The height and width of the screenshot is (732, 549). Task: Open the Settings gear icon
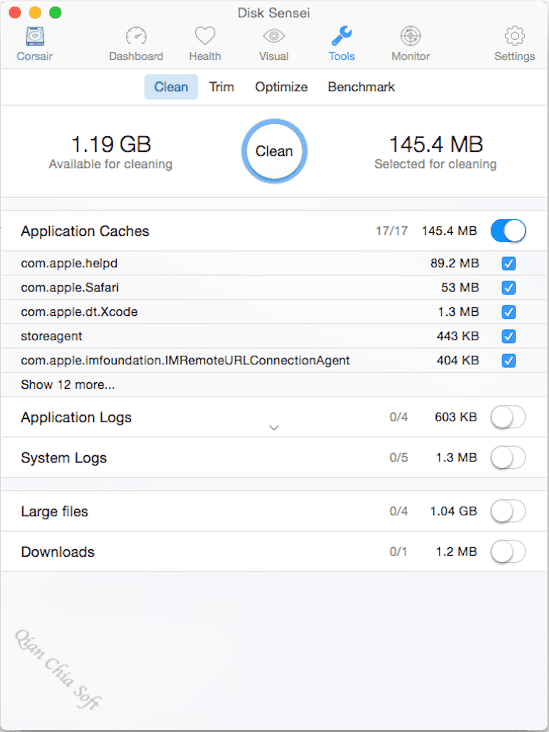pyautogui.click(x=514, y=36)
